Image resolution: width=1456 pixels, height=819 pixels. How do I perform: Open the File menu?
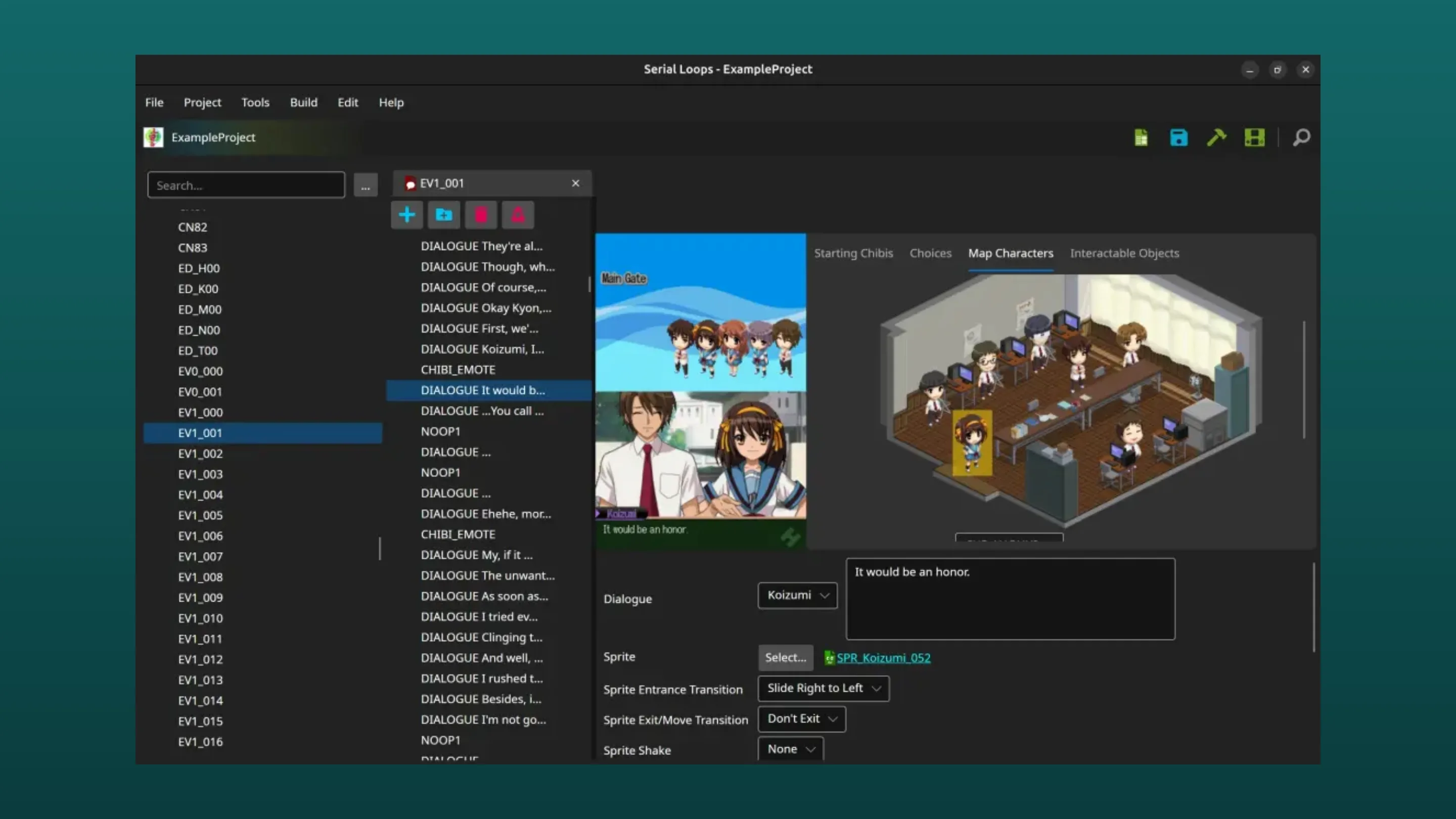154,102
